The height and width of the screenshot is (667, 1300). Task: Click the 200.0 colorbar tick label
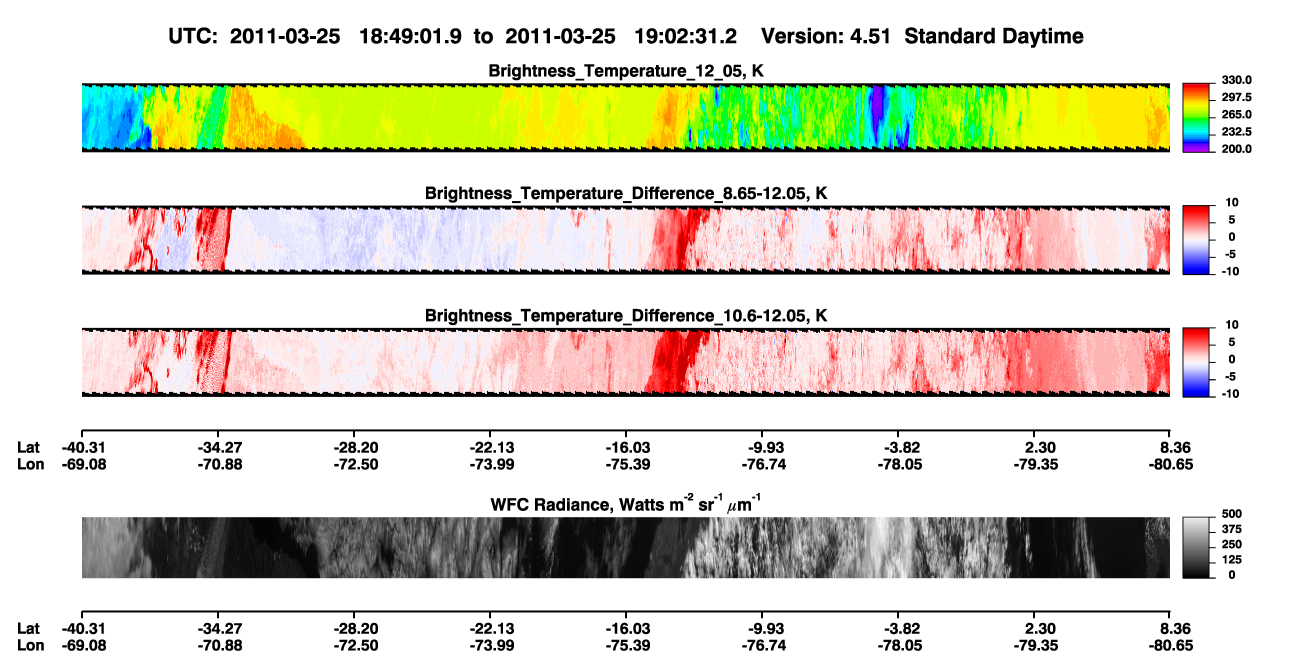point(1235,149)
